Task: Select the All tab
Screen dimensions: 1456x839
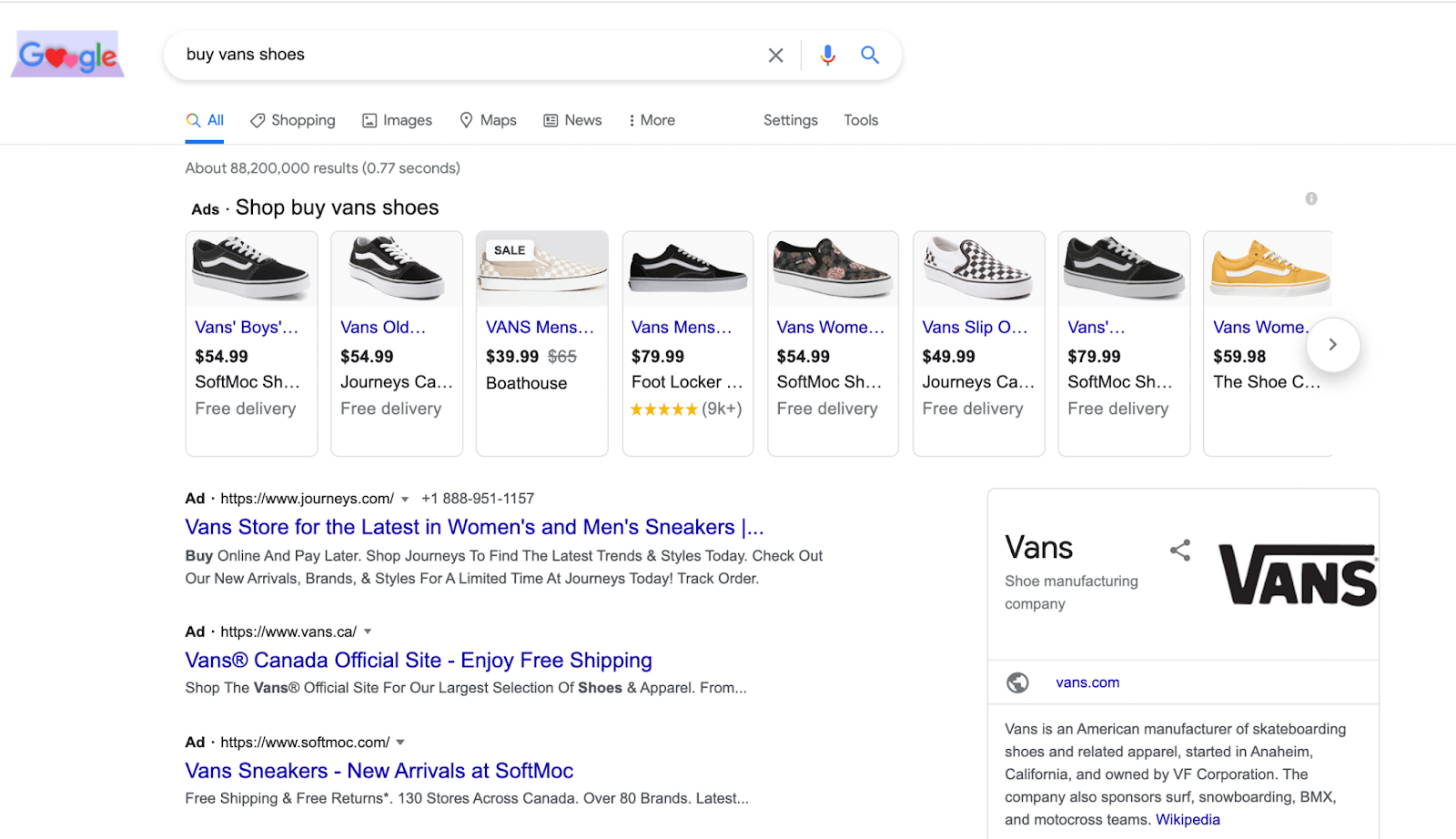Action: 205,120
